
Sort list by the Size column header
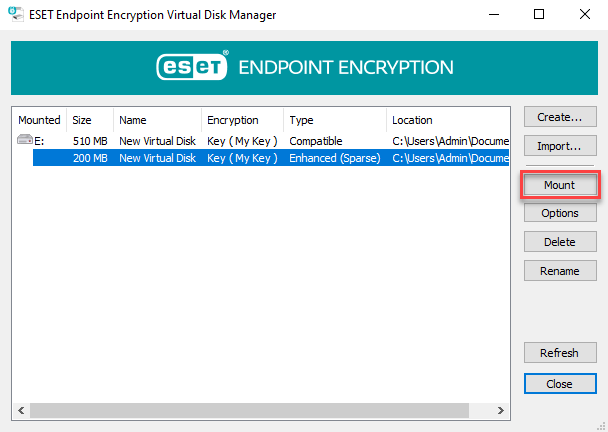(x=90, y=120)
